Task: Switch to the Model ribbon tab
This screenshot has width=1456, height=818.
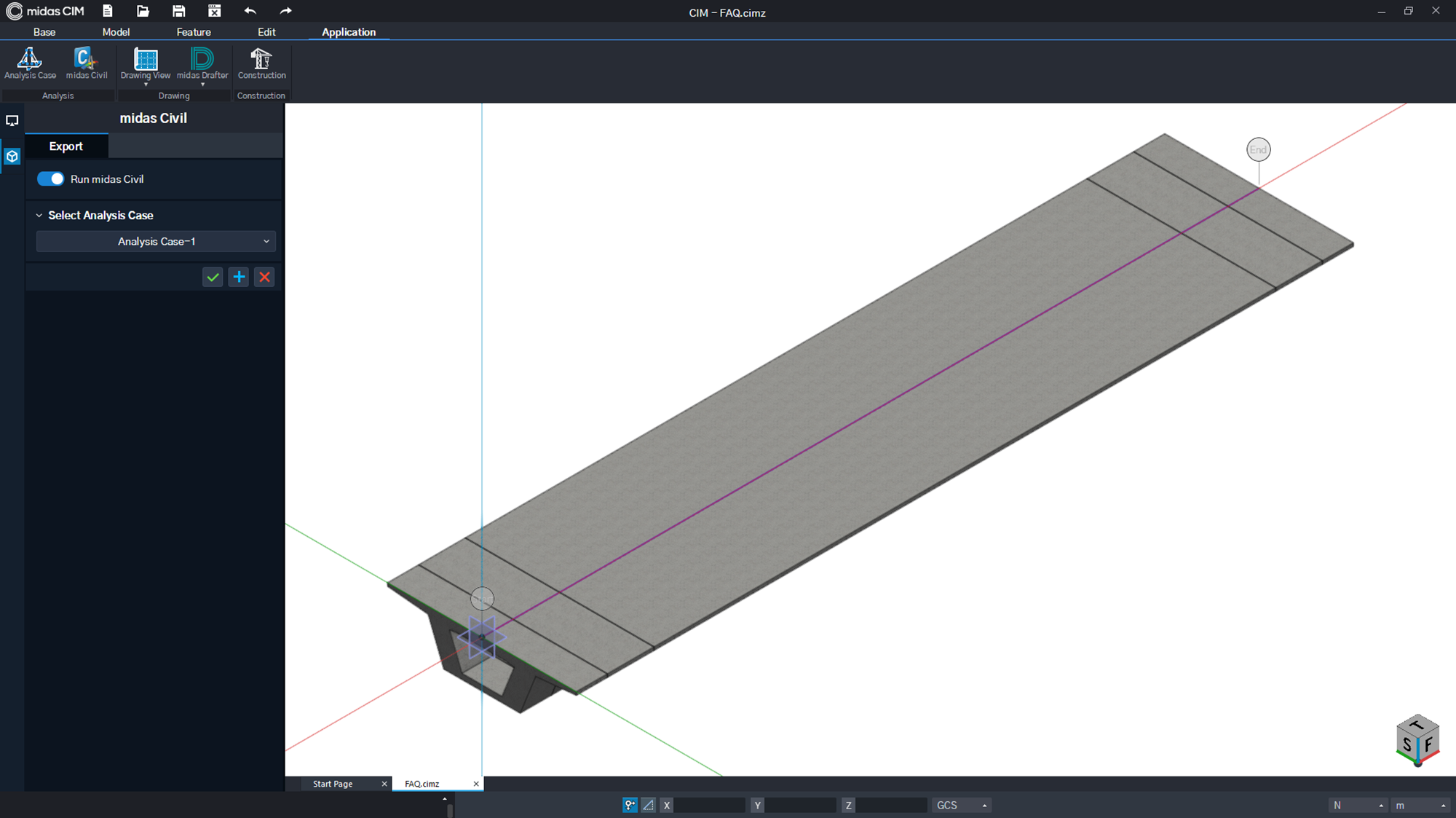Action: coord(116,32)
